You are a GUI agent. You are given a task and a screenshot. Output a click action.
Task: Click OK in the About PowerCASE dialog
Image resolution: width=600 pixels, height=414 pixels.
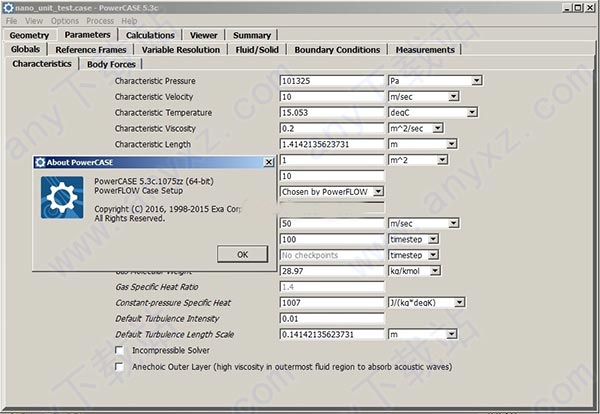(242, 254)
